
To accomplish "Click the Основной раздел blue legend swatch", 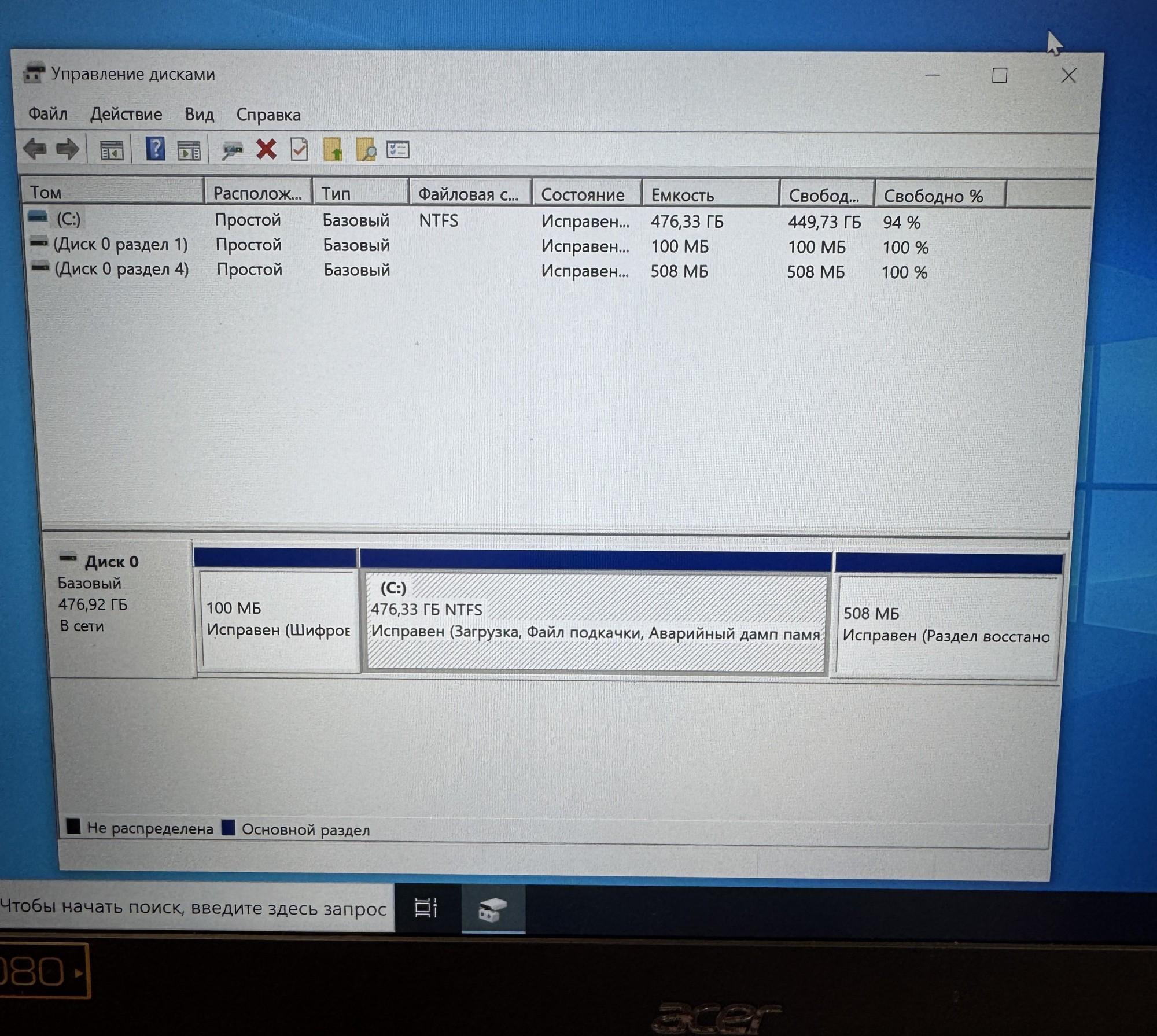I will pyautogui.click(x=229, y=828).
